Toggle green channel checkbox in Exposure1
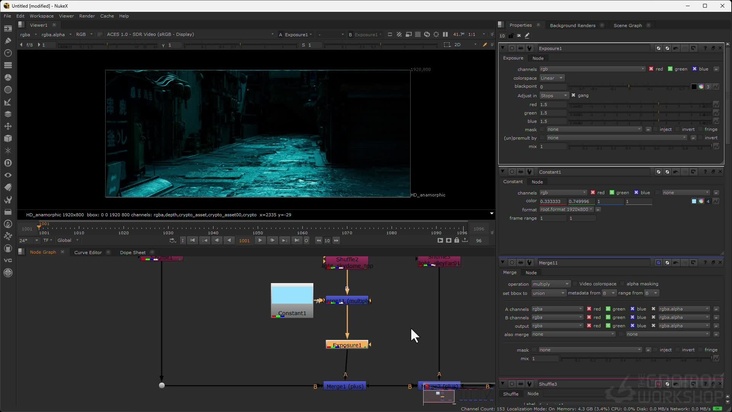Viewport: 732px width, 412px height. [x=670, y=69]
